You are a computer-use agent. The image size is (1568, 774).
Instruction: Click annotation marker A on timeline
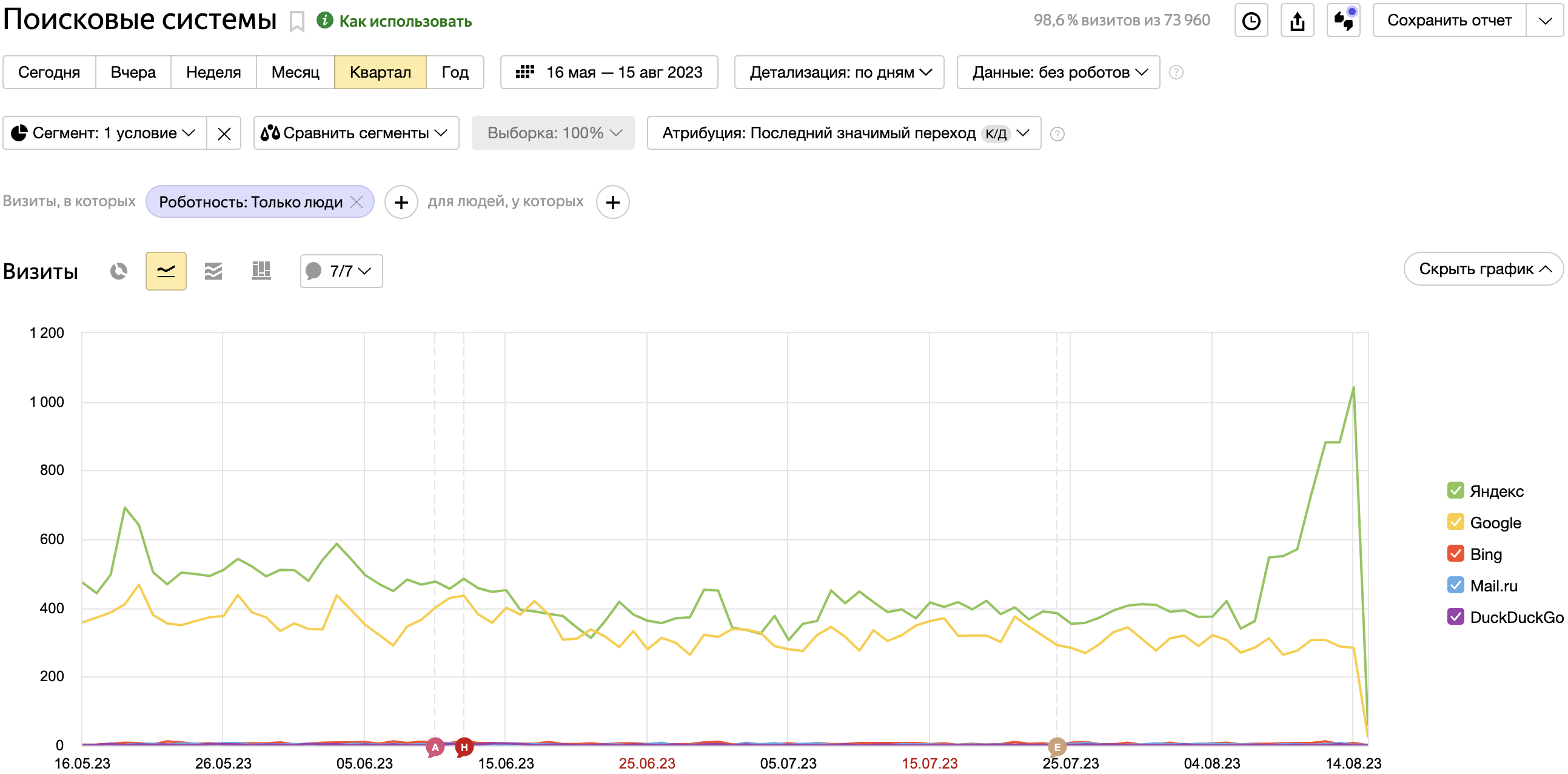tap(435, 747)
